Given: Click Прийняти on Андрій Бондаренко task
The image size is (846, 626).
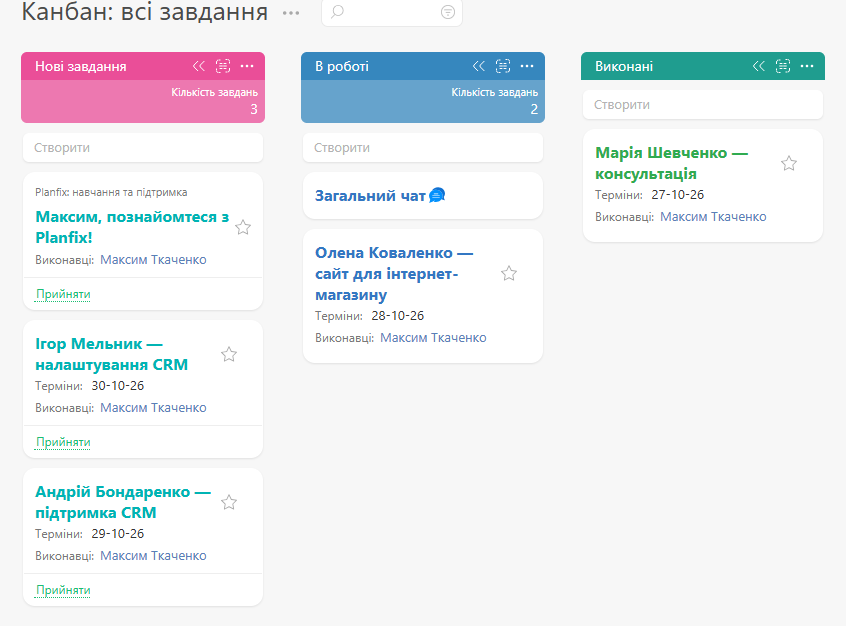Looking at the screenshot, I should click(x=63, y=590).
